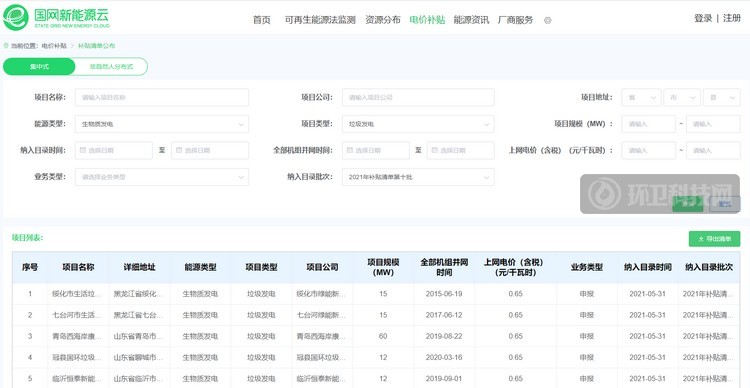Screen dimensions: 750x388
Task: Expand the 业务类型 dropdown
Action: [x=162, y=177]
